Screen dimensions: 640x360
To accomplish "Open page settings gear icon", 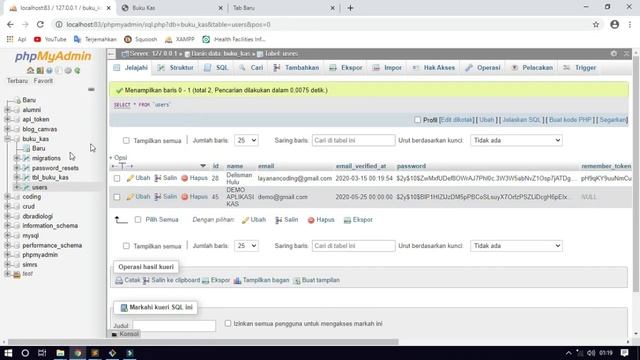I will pyautogui.click(x=613, y=53).
